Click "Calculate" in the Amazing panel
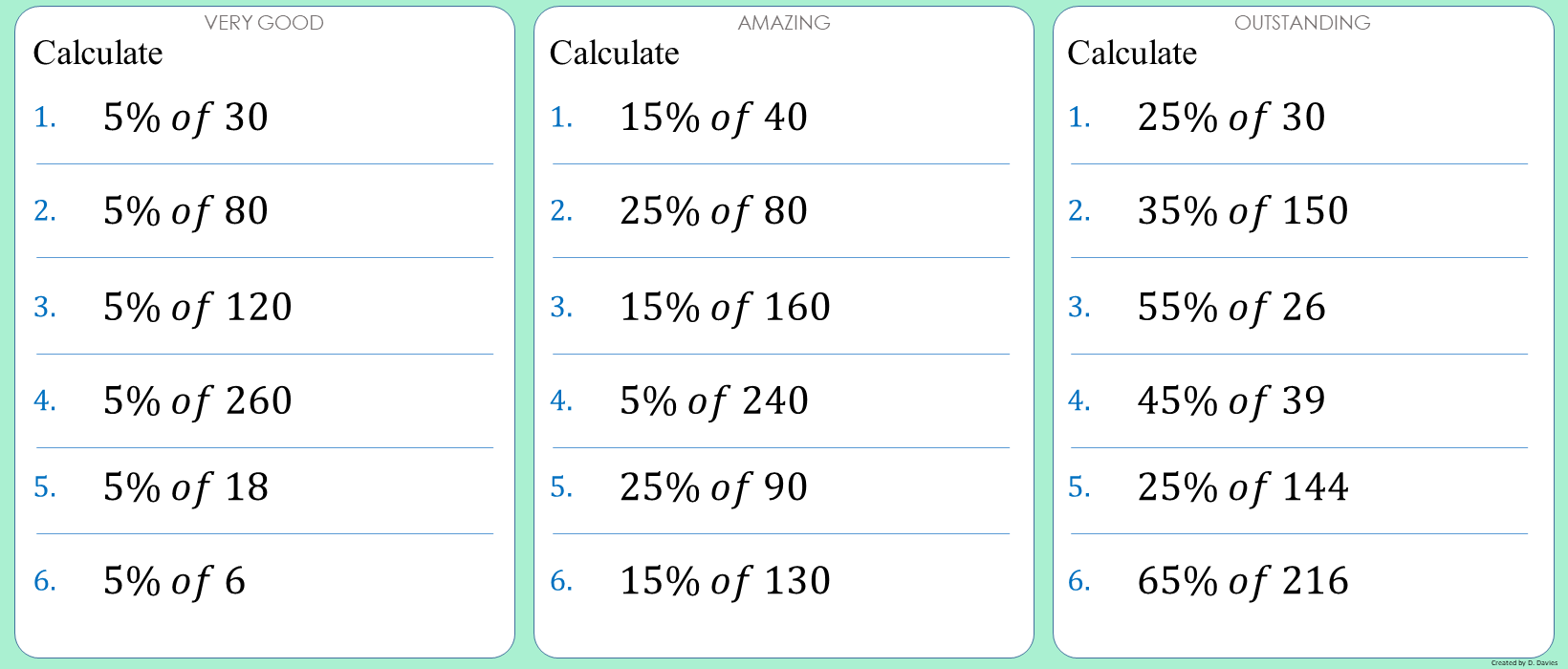Image resolution: width=1568 pixels, height=669 pixels. point(614,54)
